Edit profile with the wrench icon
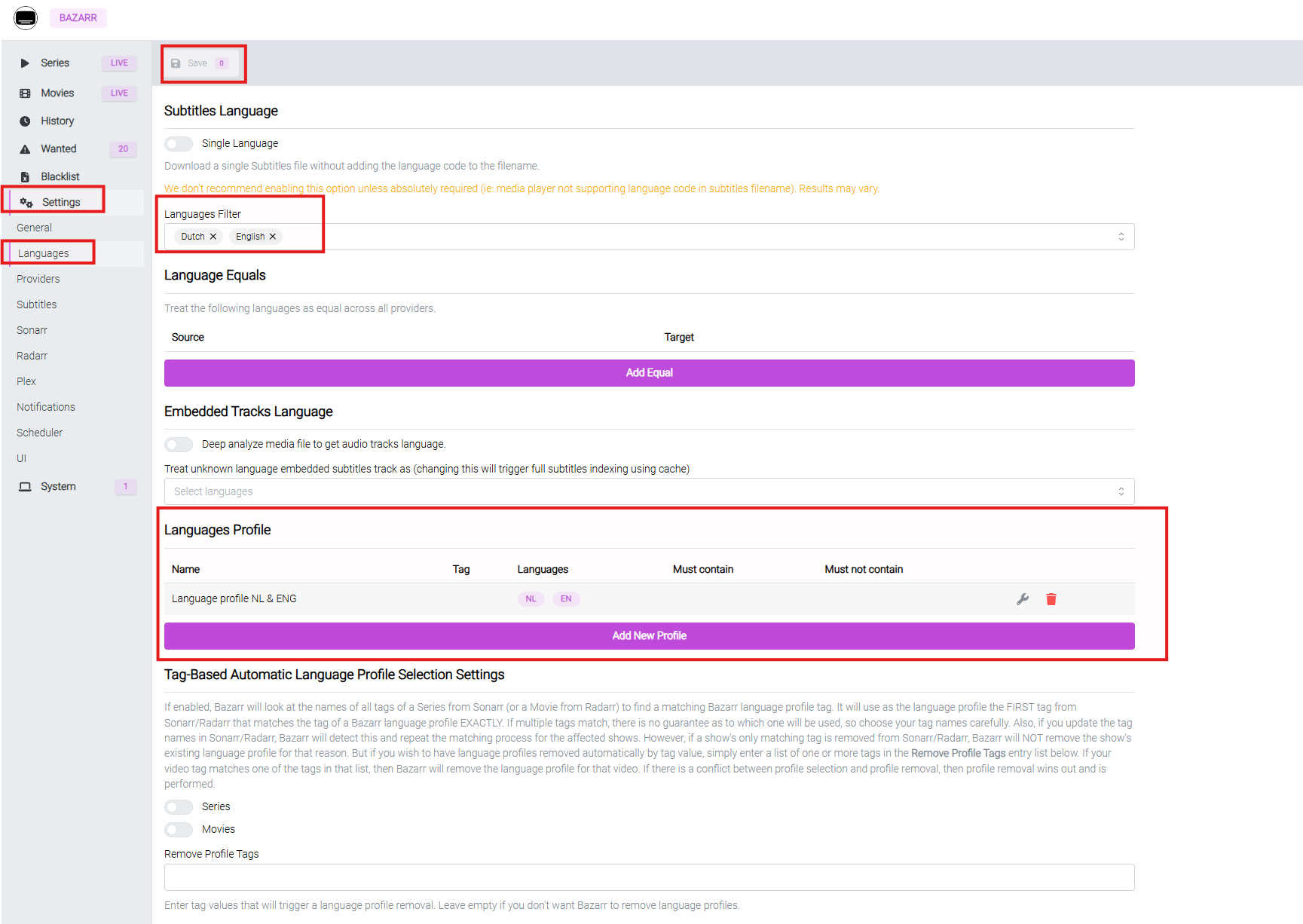This screenshot has height=924, width=1303. (x=1022, y=599)
